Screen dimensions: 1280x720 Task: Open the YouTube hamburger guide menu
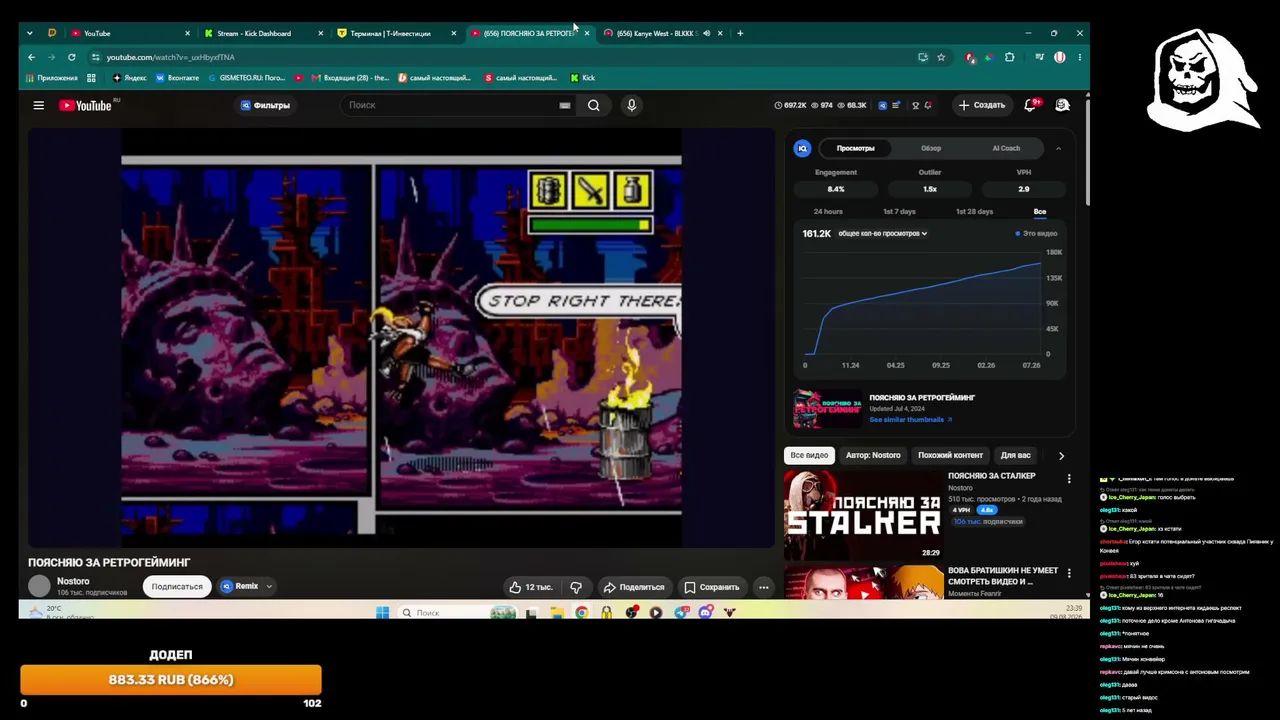click(x=39, y=105)
